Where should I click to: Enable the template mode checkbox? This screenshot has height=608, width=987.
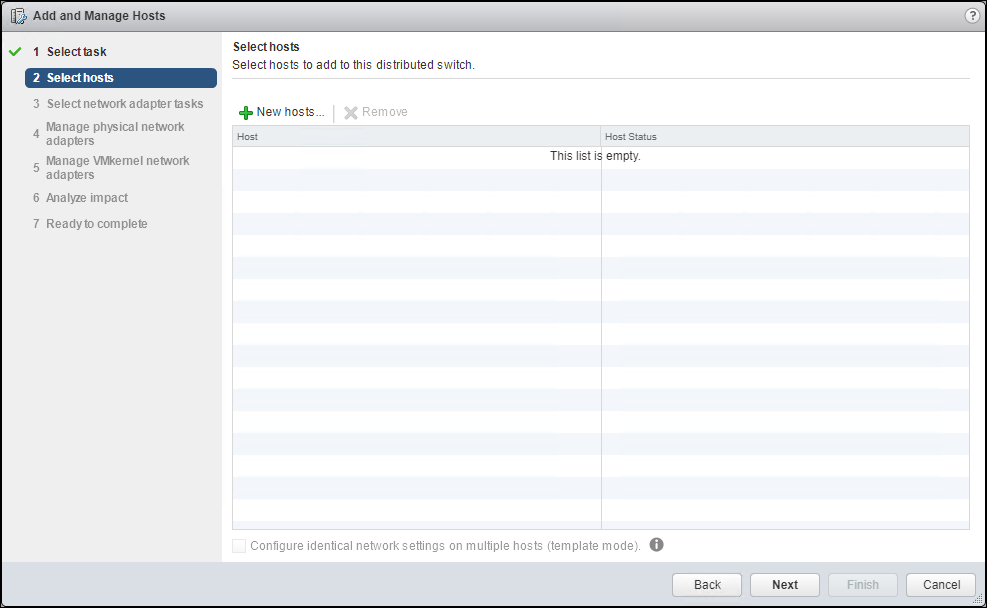(239, 545)
